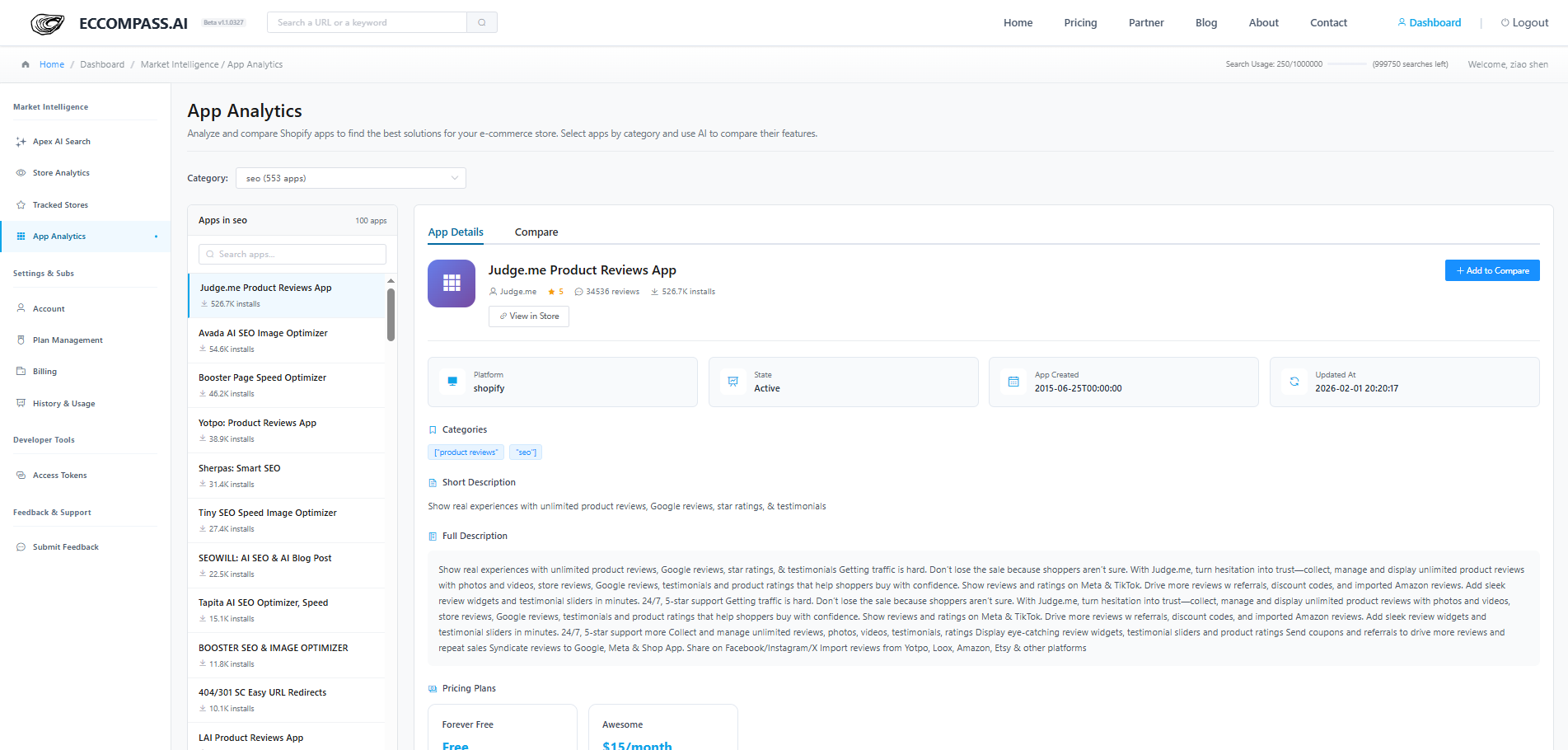Viewport: 1568px width, 750px height.
Task: Select Tiny SEO Speed Image Optimizer app
Action: 287,521
